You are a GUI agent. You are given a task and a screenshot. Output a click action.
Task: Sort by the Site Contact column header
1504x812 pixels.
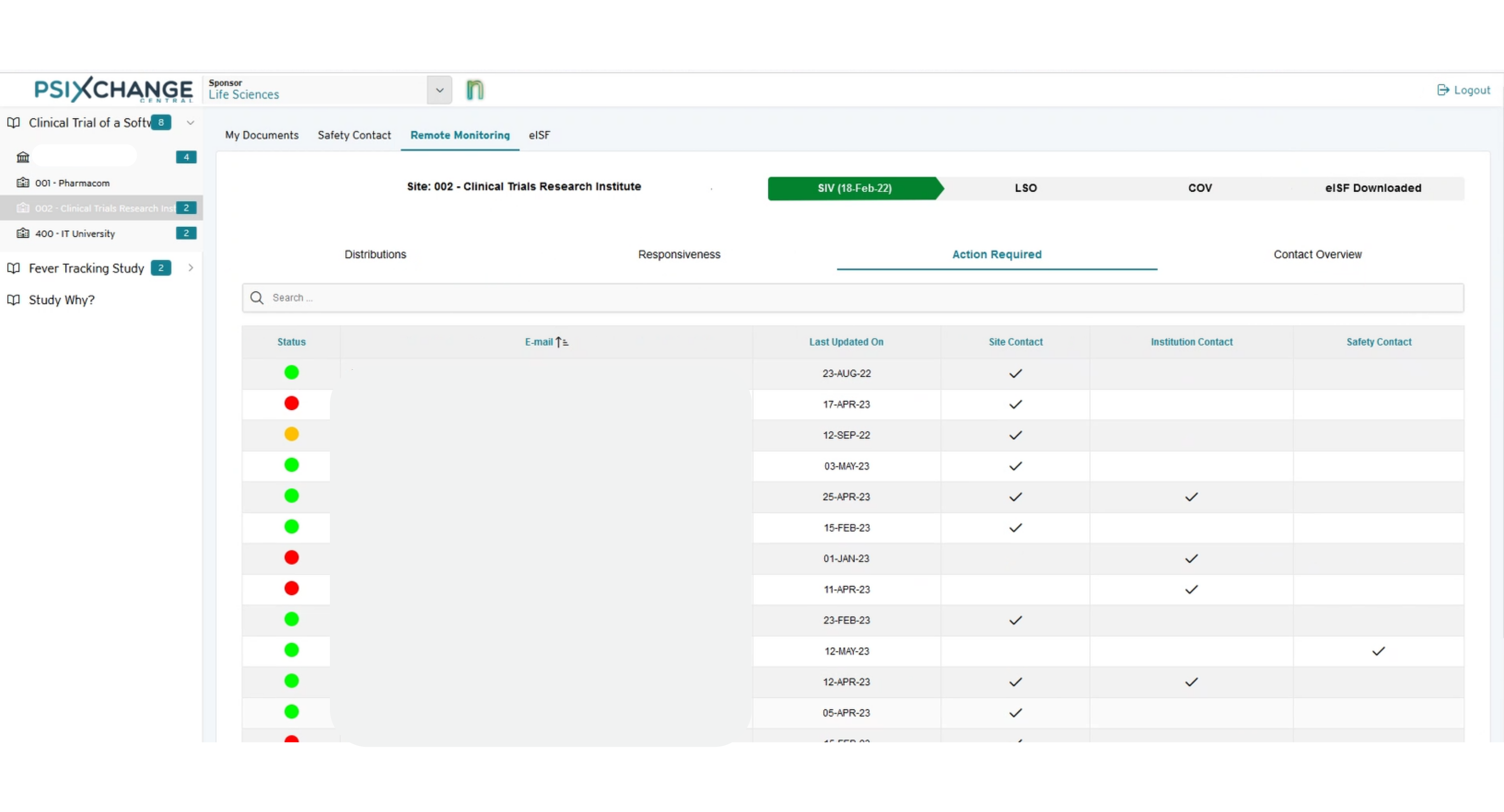(x=1015, y=342)
